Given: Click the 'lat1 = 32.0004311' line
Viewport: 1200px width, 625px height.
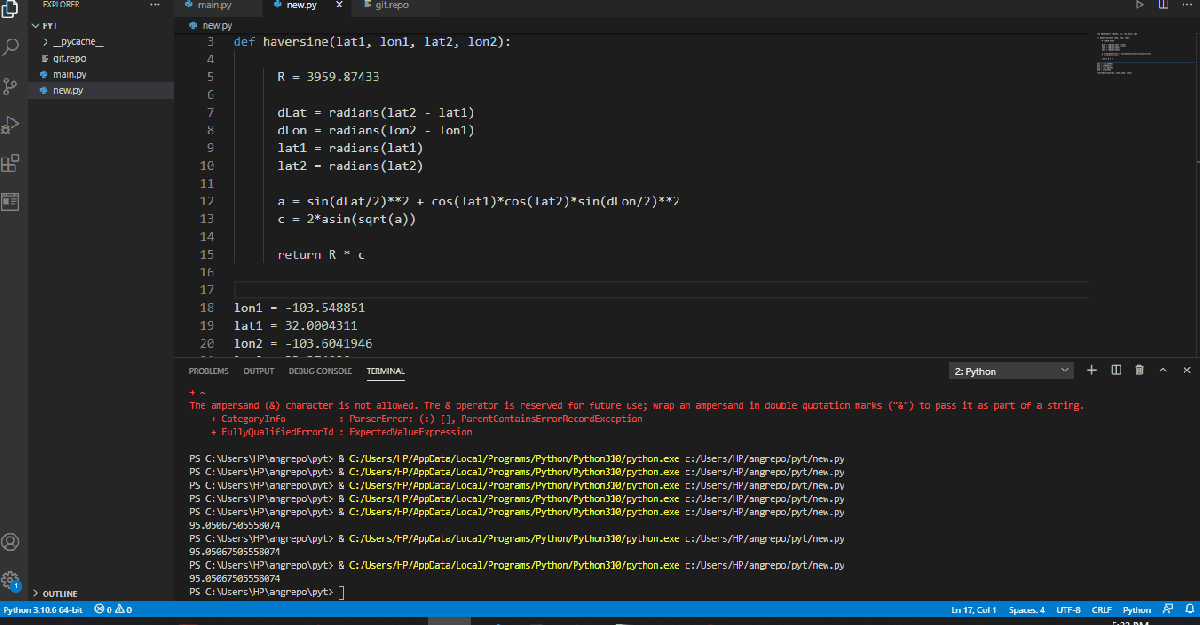Looking at the screenshot, I should coord(296,326).
